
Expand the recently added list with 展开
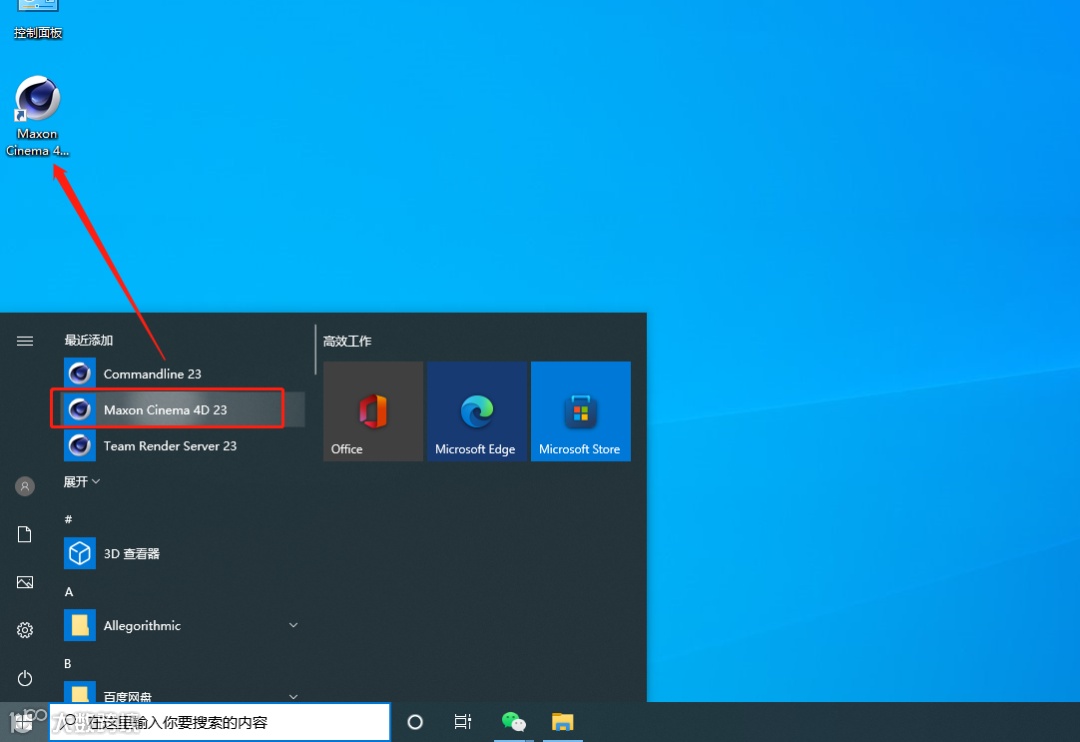coord(82,482)
